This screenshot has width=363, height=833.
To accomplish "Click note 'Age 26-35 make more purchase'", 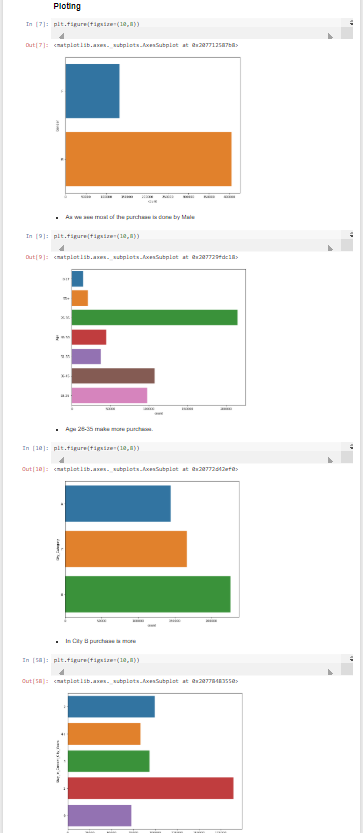I will (109, 429).
